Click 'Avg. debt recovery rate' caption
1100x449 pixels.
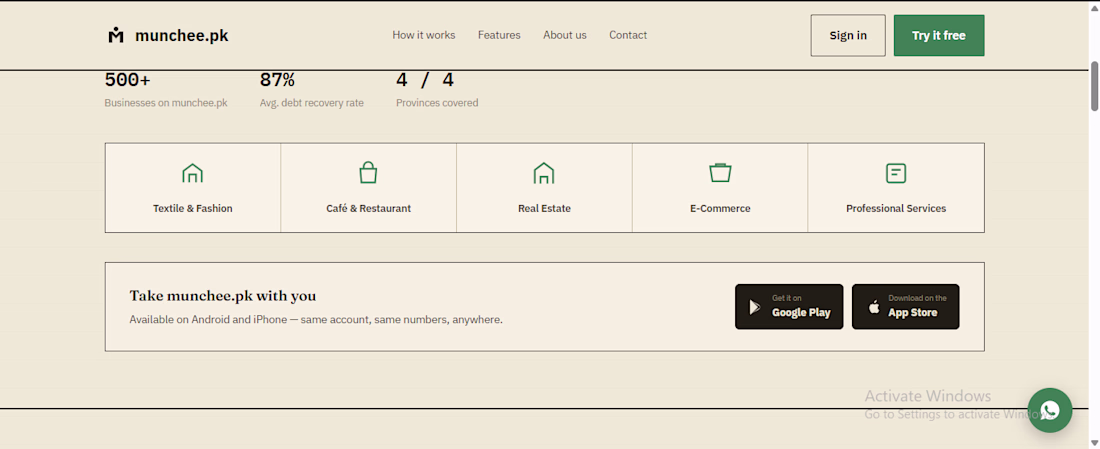tap(311, 103)
